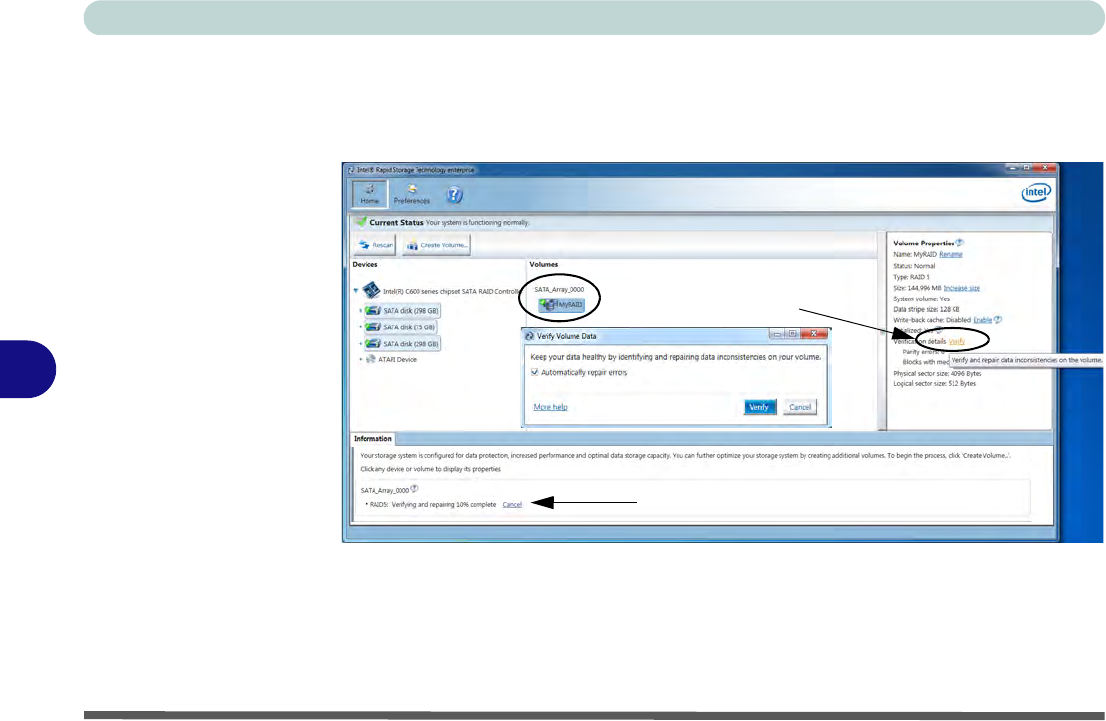Click the Create Volume button
The height and width of the screenshot is (721, 1106).
[x=437, y=245]
